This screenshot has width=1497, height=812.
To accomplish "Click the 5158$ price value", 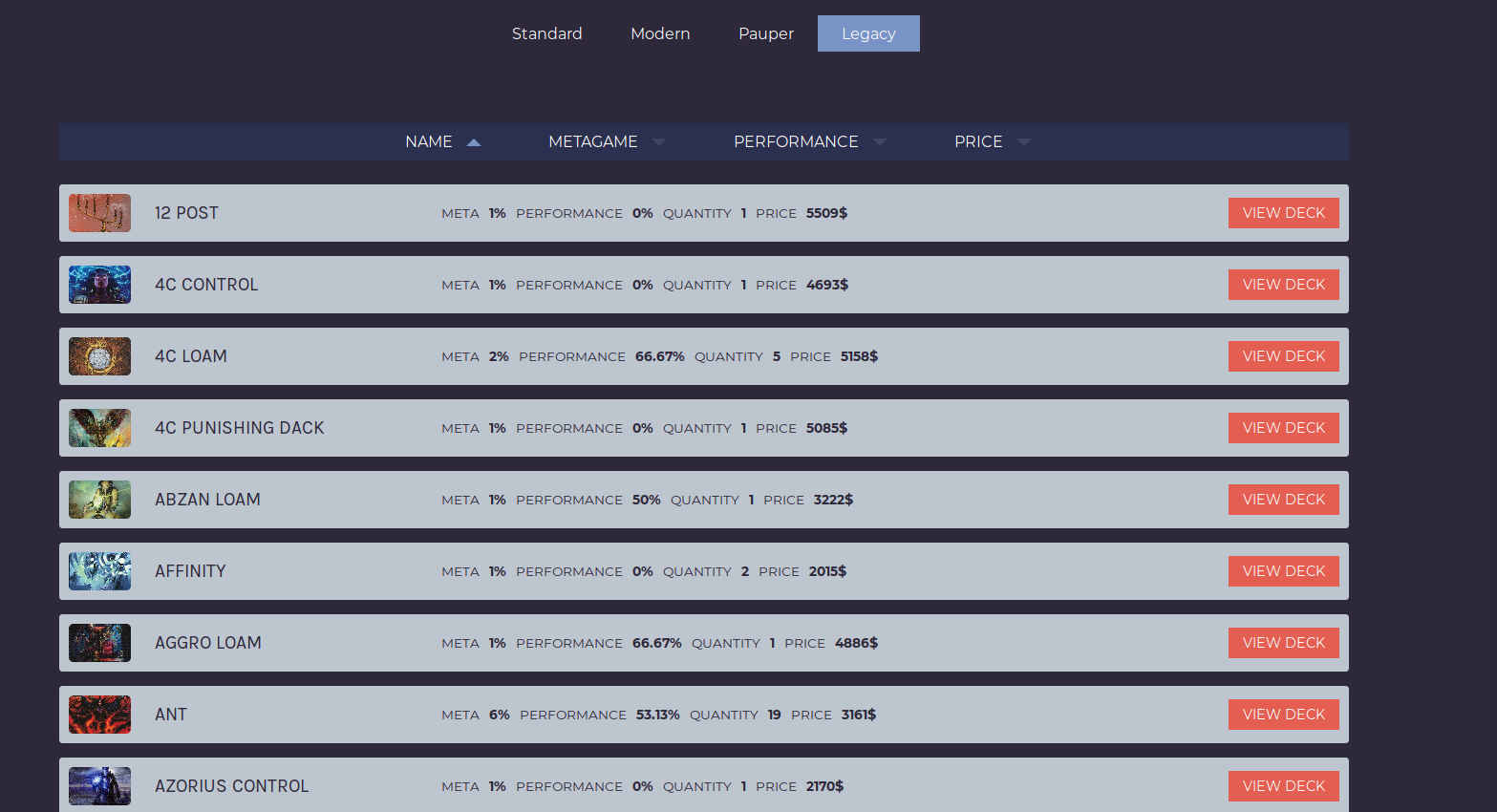I will coord(859,356).
